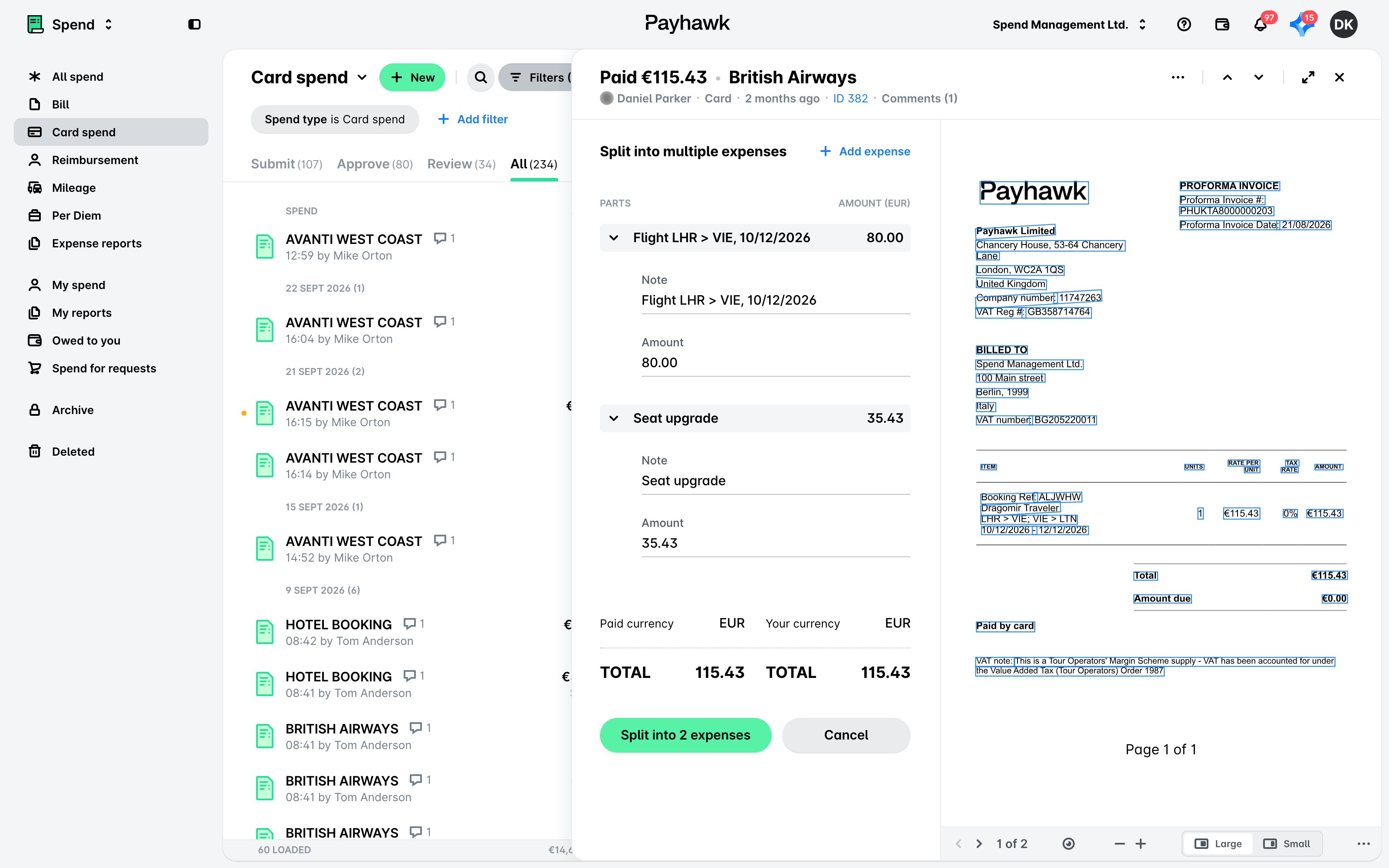Edit the 80.00 amount field
Viewport: 1389px width, 868px height.
(776, 363)
